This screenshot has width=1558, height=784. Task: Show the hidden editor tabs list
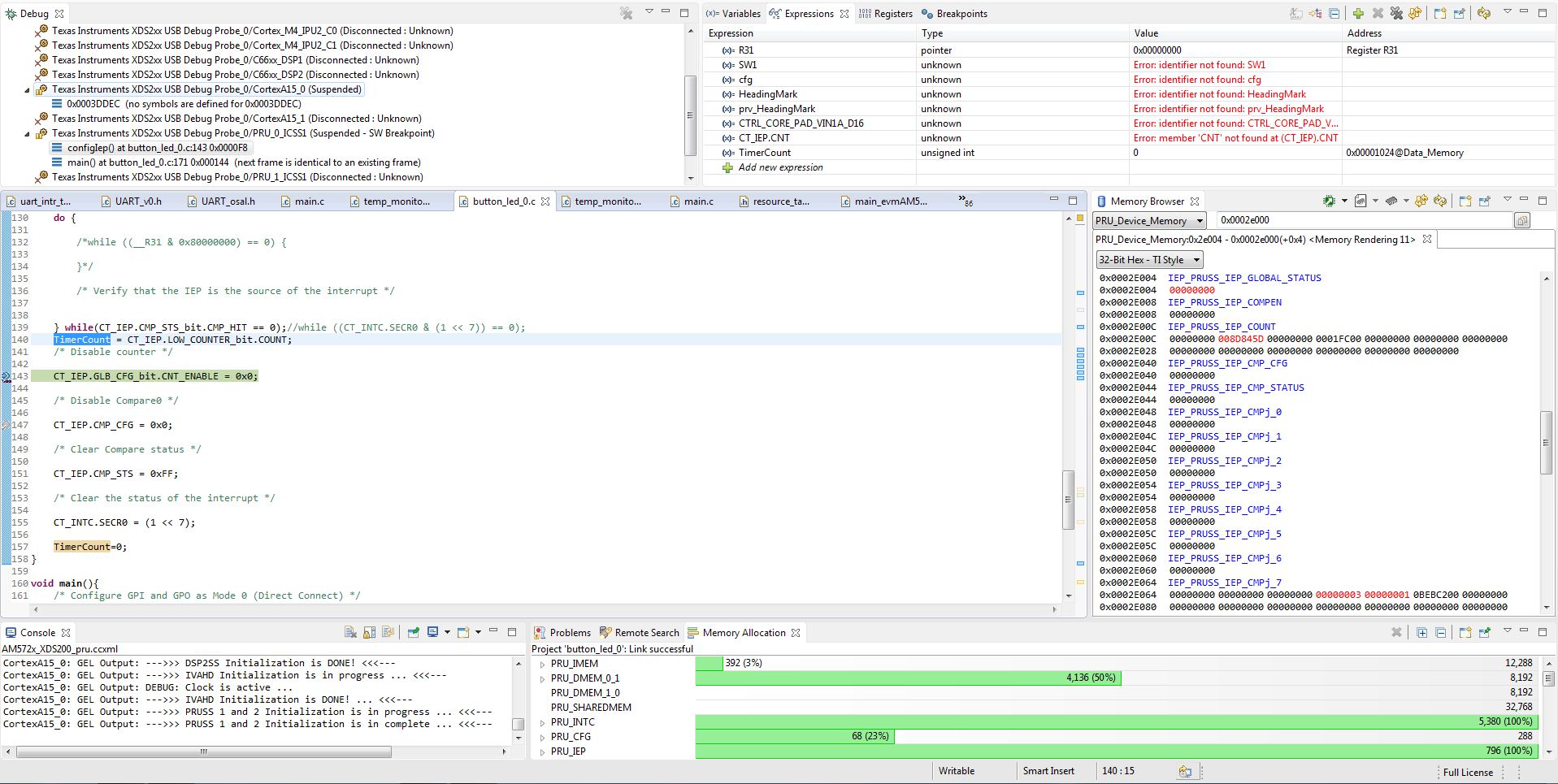pyautogui.click(x=966, y=201)
